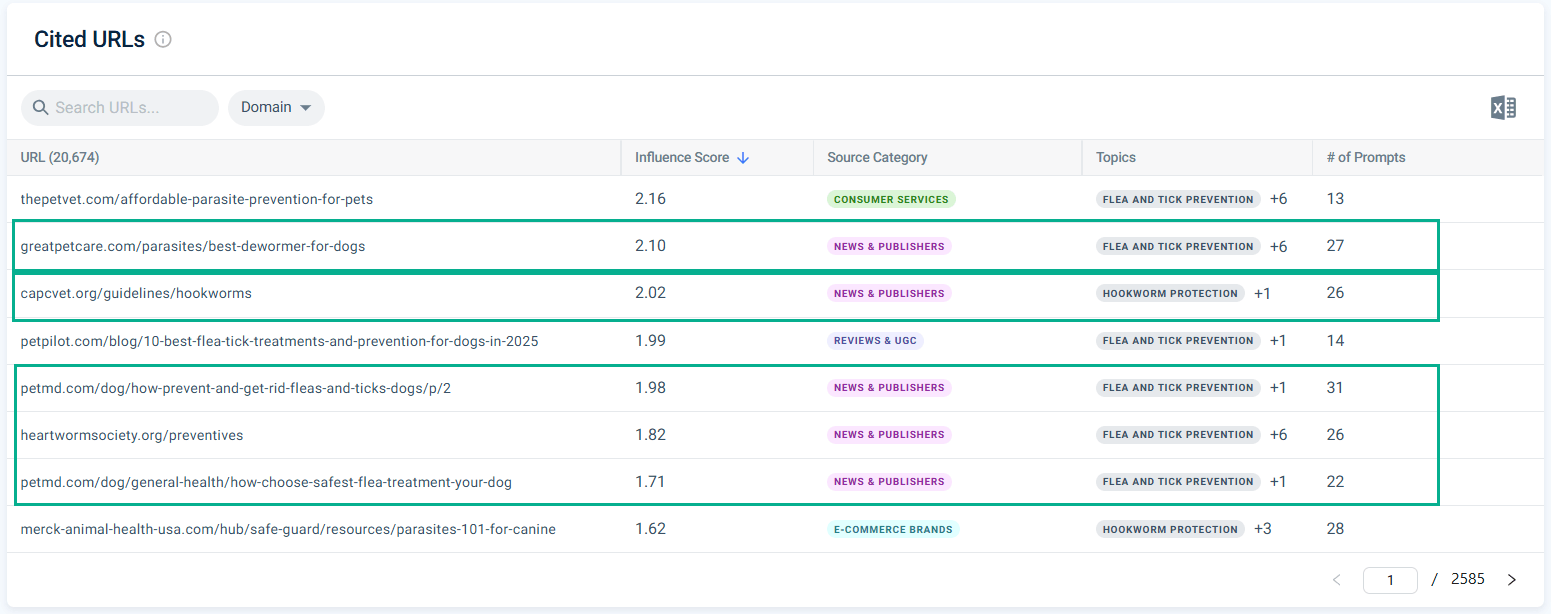Click prompts count 13
This screenshot has height=614, width=1551.
(x=1335, y=199)
